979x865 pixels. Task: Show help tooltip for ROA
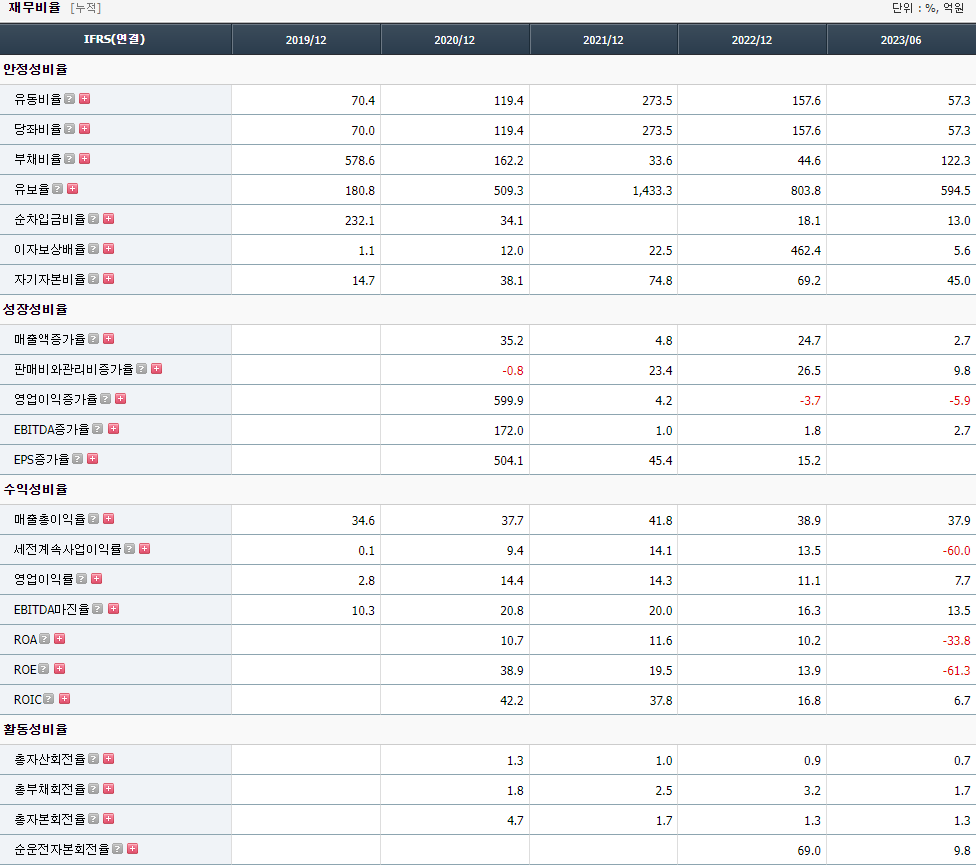(x=44, y=638)
